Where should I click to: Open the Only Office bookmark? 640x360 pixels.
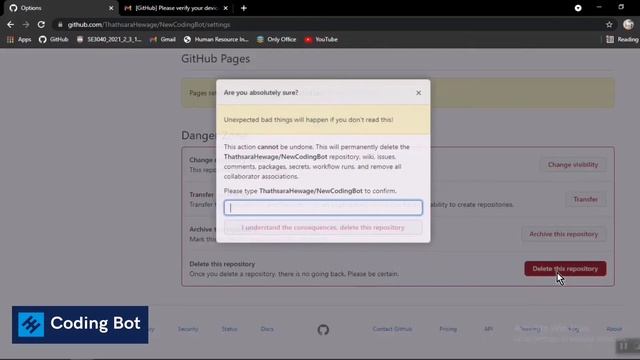(276, 40)
